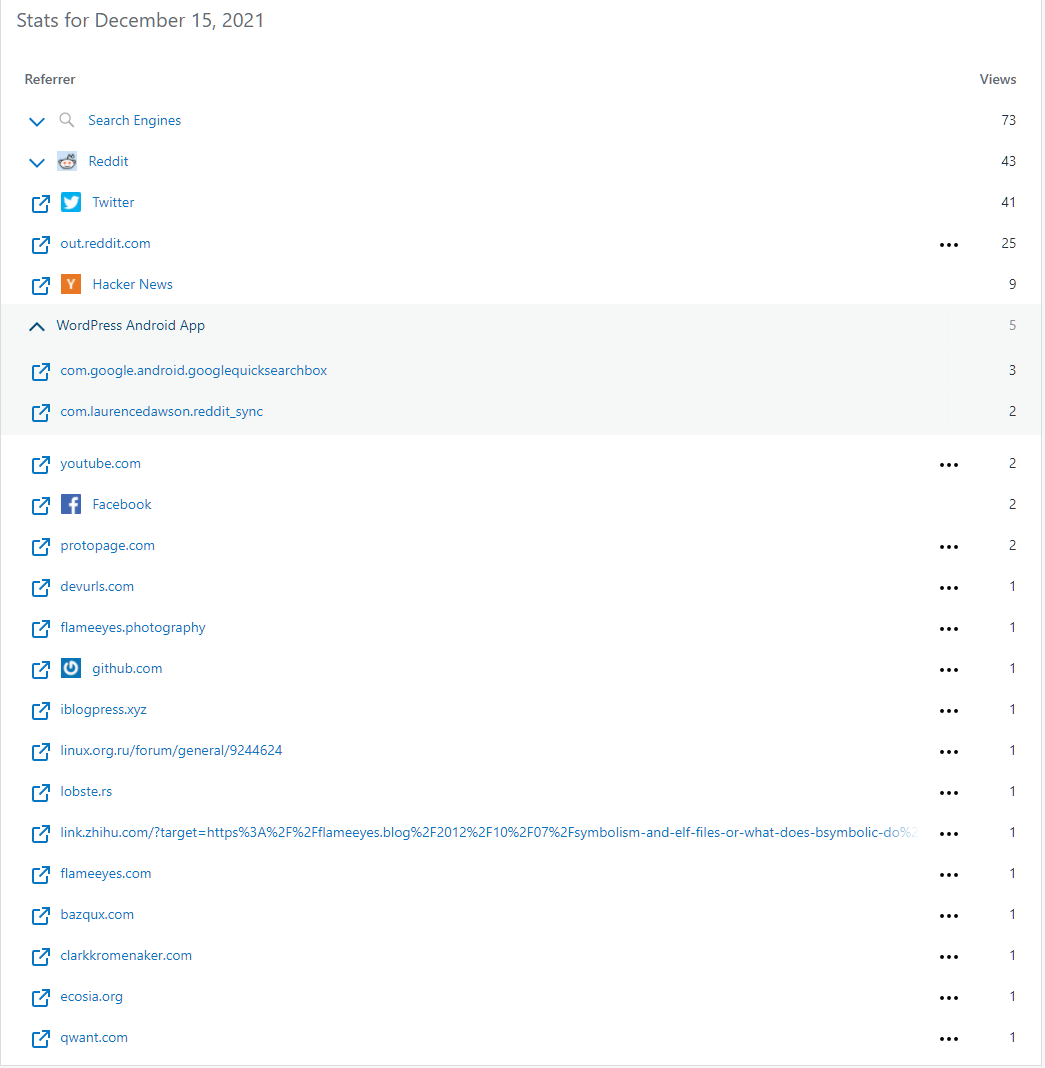
Task: Open the lobste.rs referrer link
Action: click(x=86, y=791)
